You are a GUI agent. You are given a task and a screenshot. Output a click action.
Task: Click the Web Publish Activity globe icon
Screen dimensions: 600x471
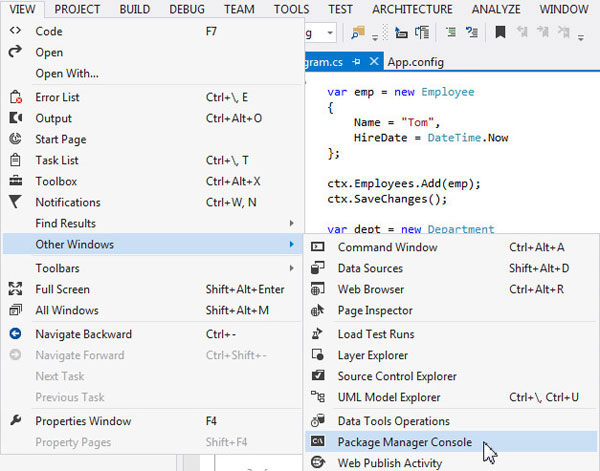[x=318, y=463]
